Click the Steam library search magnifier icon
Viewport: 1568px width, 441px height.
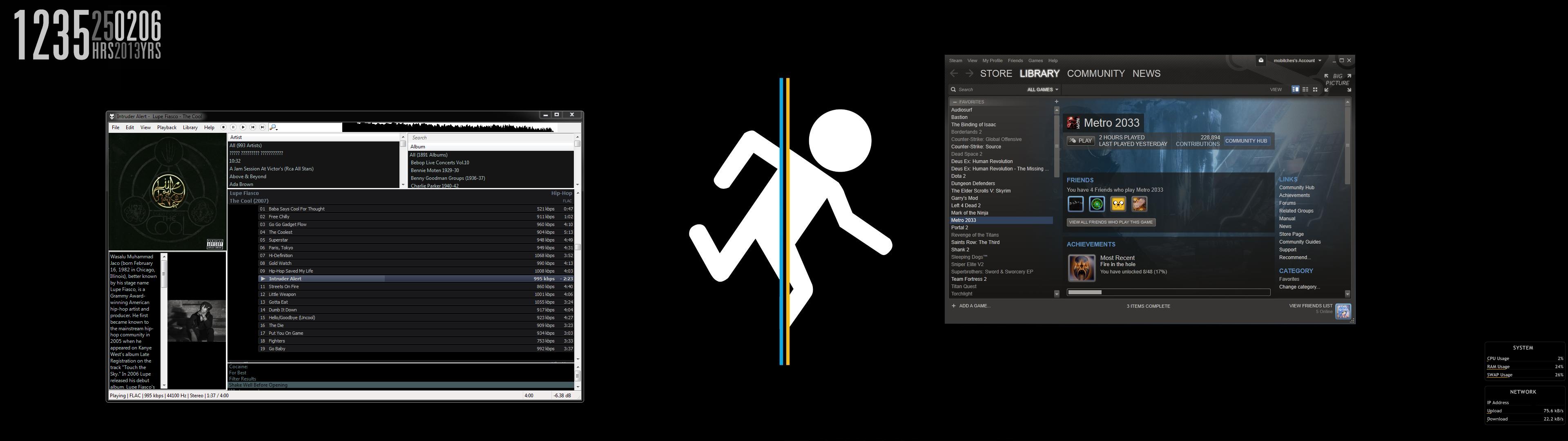click(953, 90)
